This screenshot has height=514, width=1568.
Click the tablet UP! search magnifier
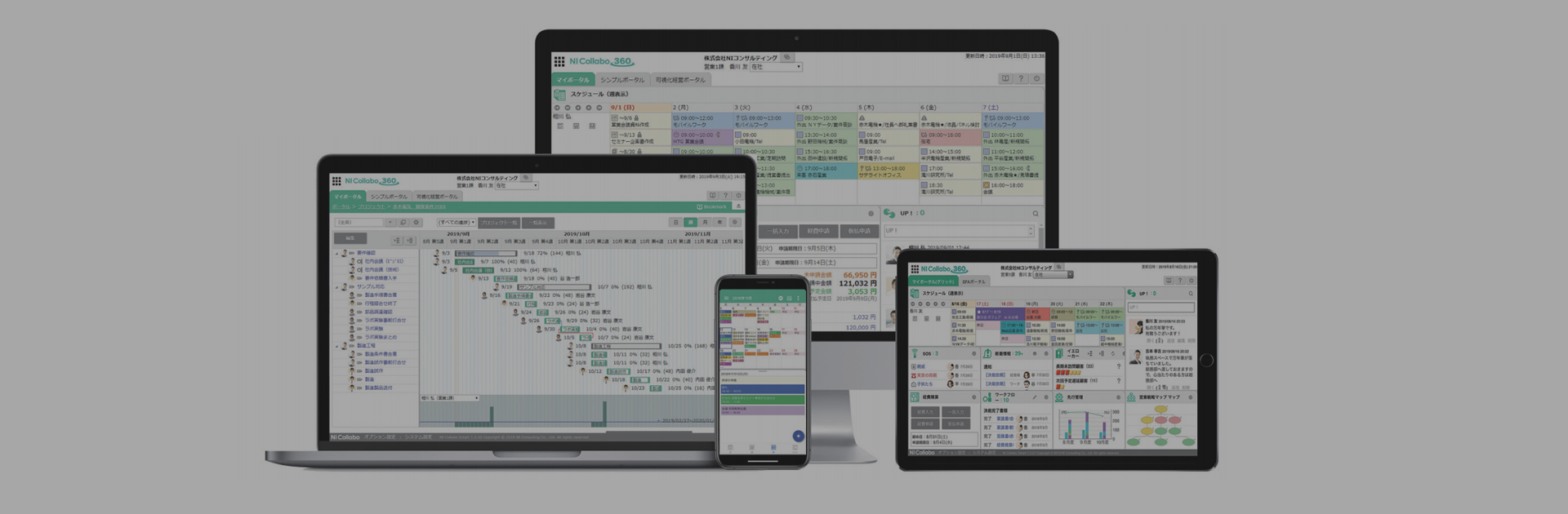click(1191, 294)
